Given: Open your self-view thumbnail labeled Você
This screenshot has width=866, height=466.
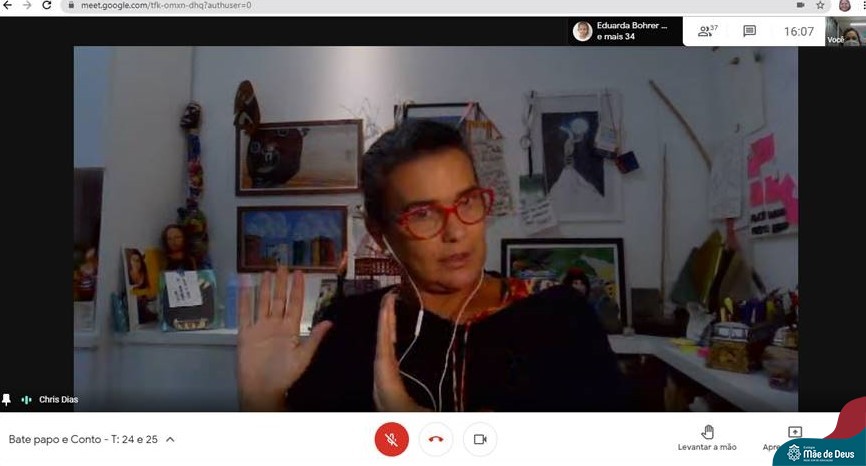Looking at the screenshot, I should [846, 31].
